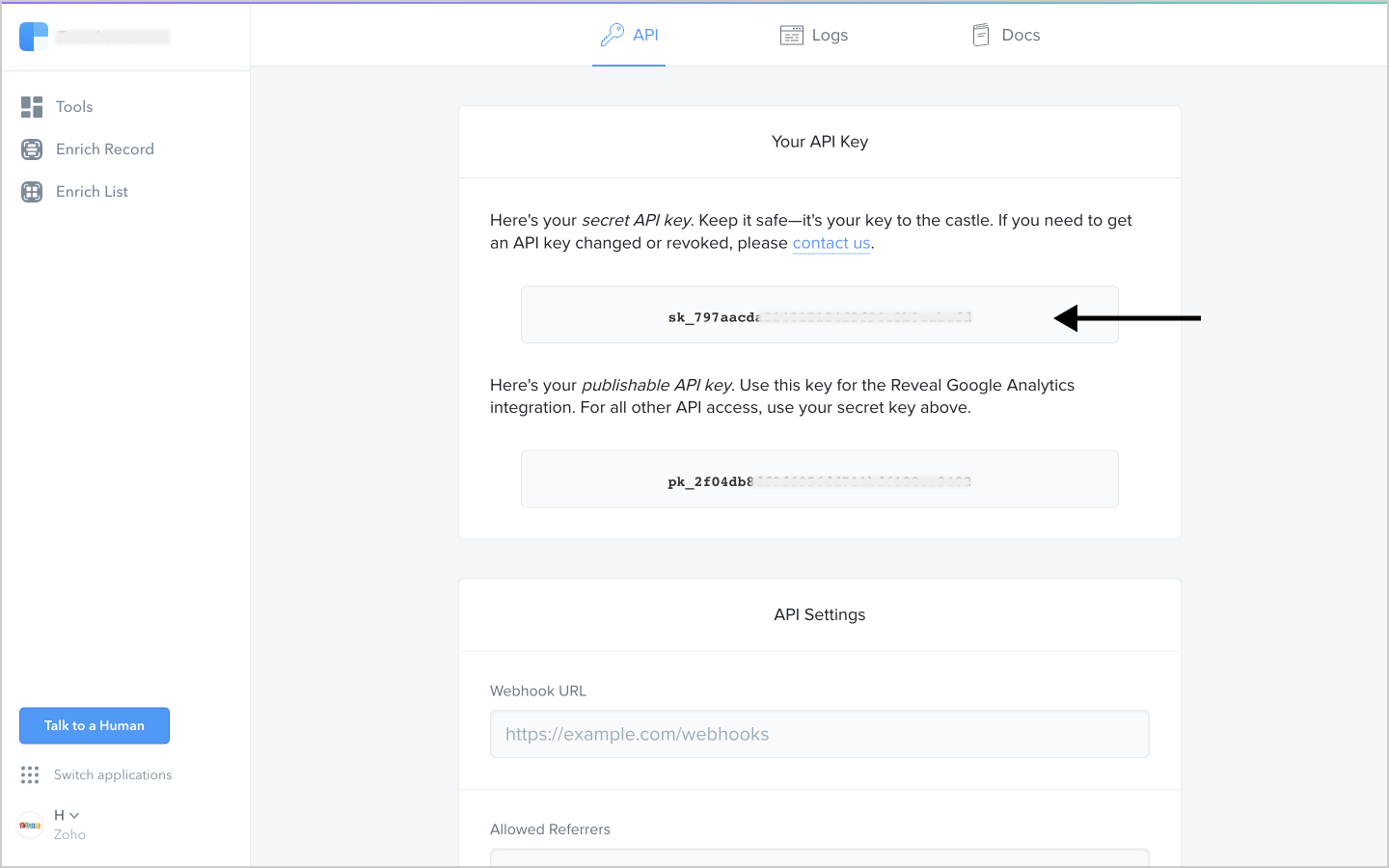The image size is (1389, 868).
Task: Select the API tab label
Action: point(645,36)
